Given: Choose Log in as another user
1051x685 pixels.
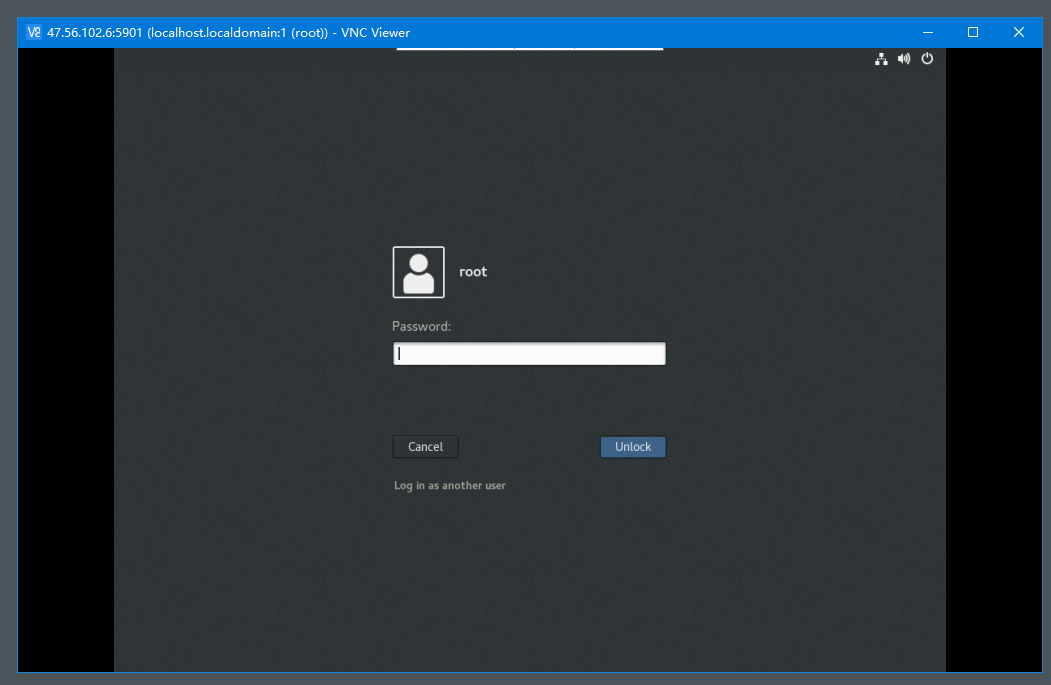Looking at the screenshot, I should (x=450, y=486).
